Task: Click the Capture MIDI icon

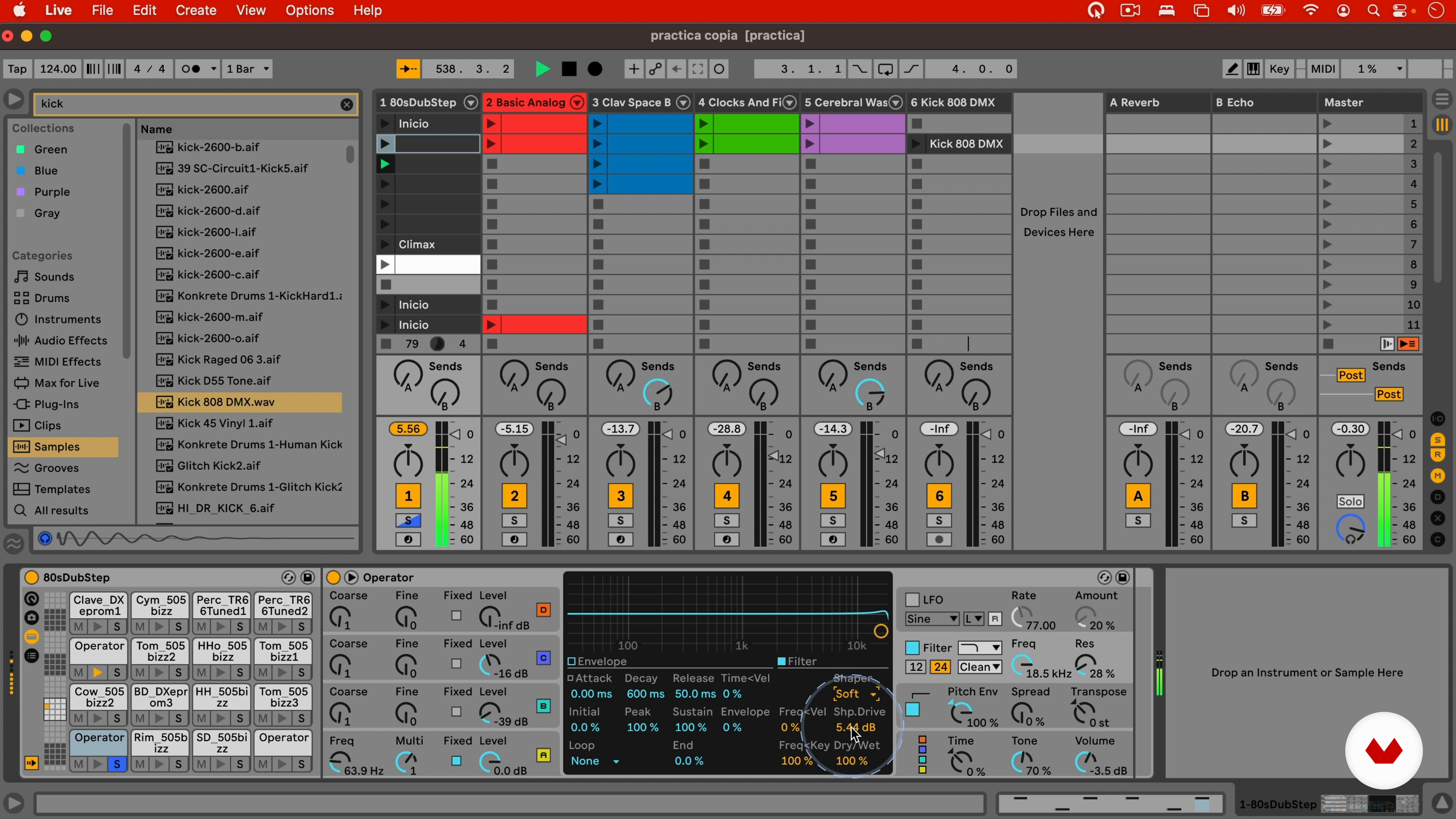Action: 698,69
